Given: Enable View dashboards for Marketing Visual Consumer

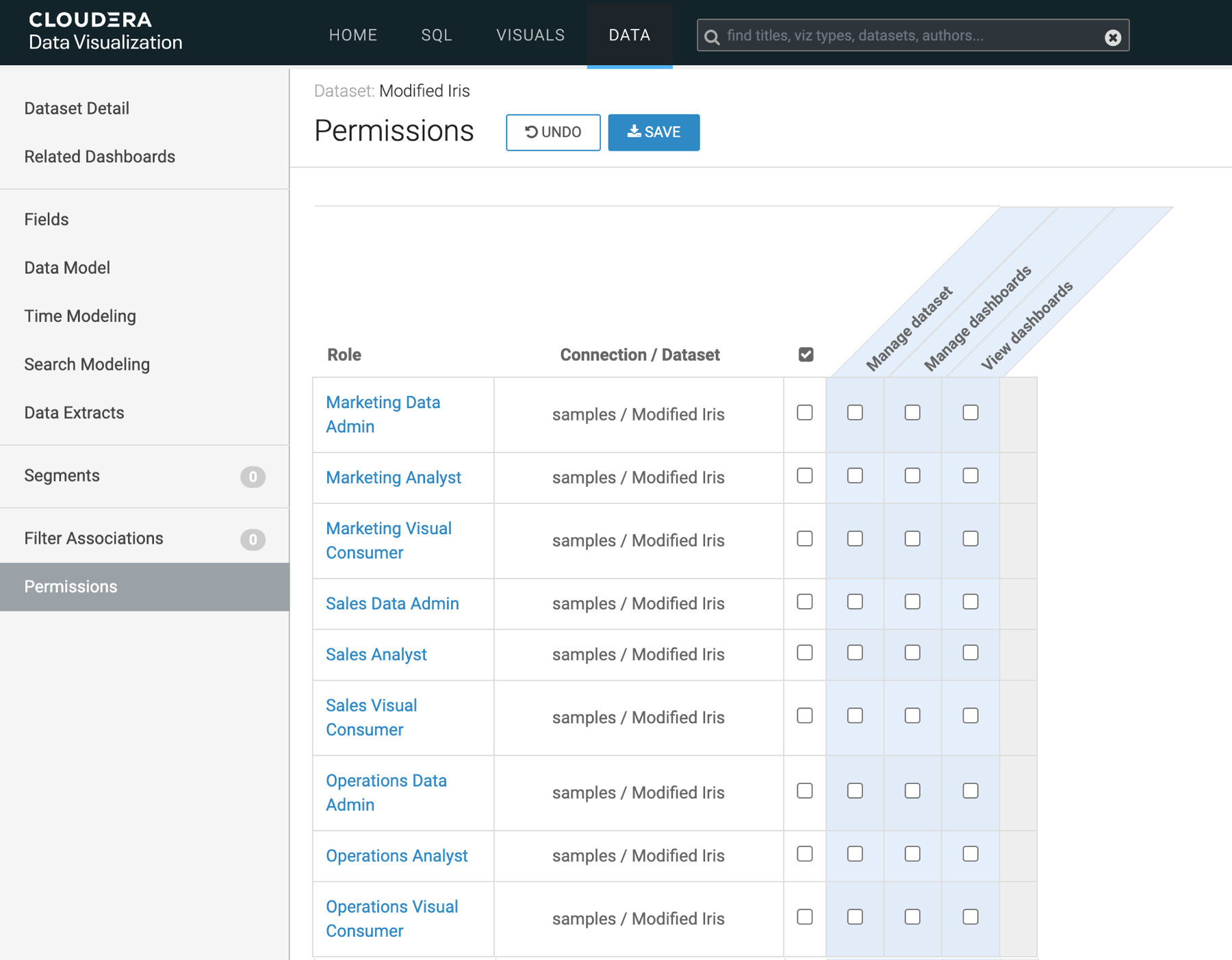Looking at the screenshot, I should pos(970,539).
